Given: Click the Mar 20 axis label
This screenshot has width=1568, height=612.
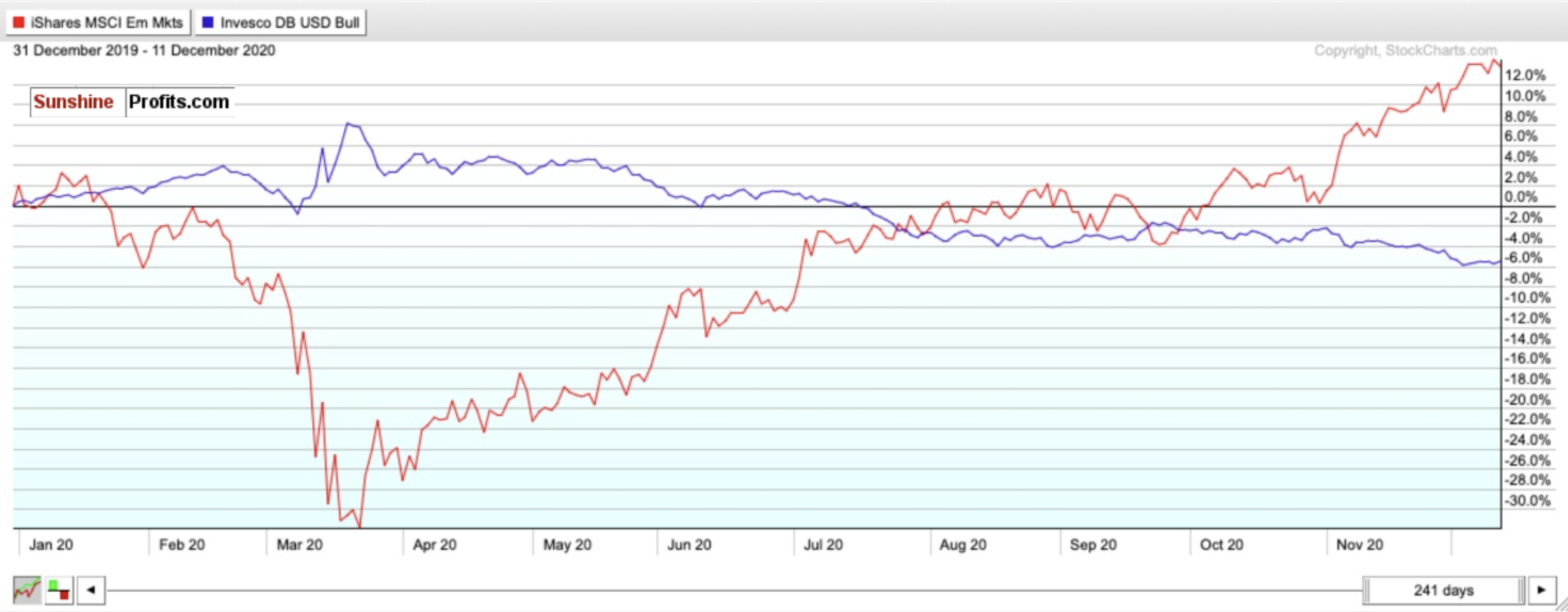Looking at the screenshot, I should click(300, 545).
